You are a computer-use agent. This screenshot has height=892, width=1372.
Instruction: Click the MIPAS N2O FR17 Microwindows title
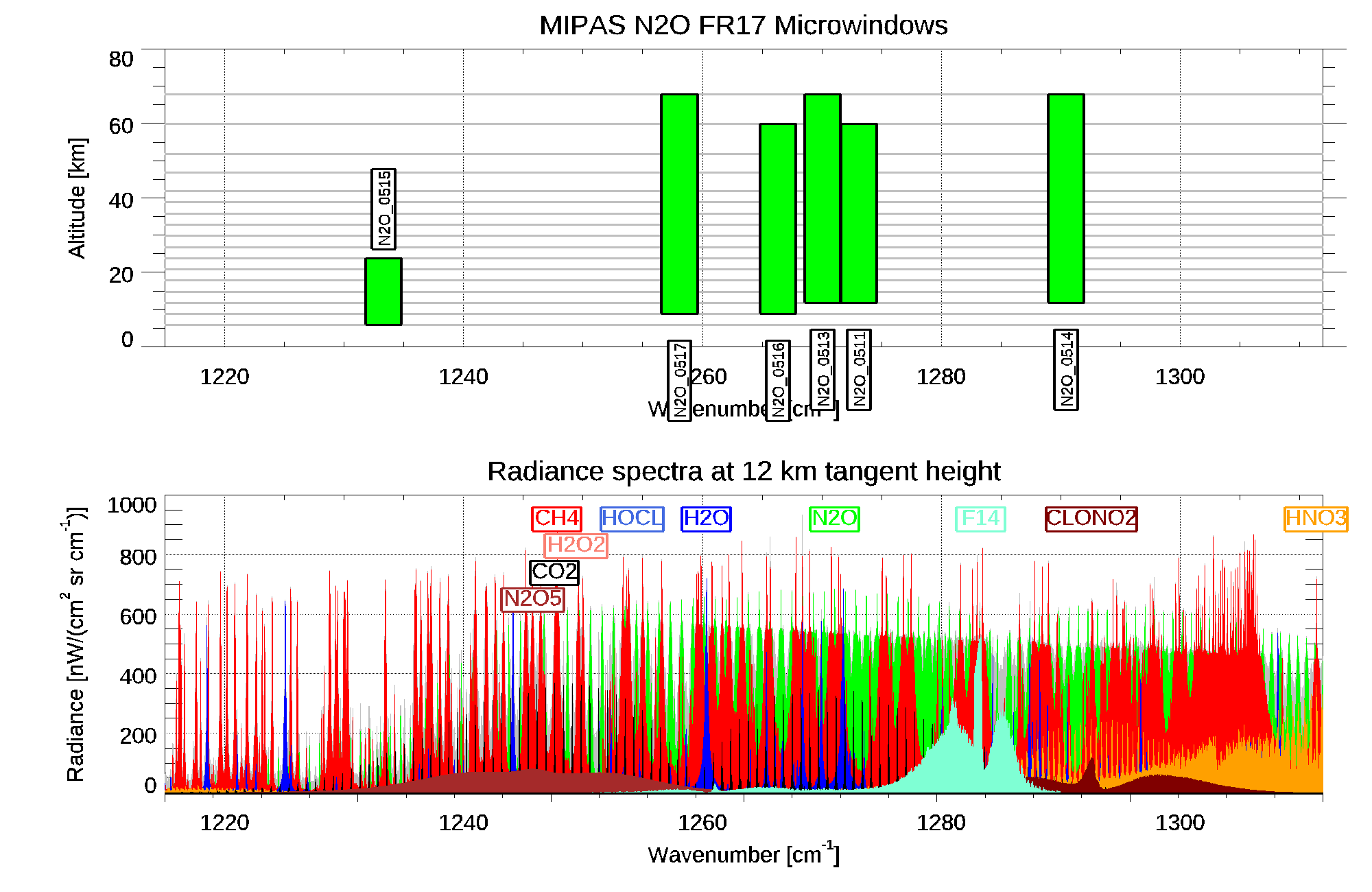tap(743, 25)
